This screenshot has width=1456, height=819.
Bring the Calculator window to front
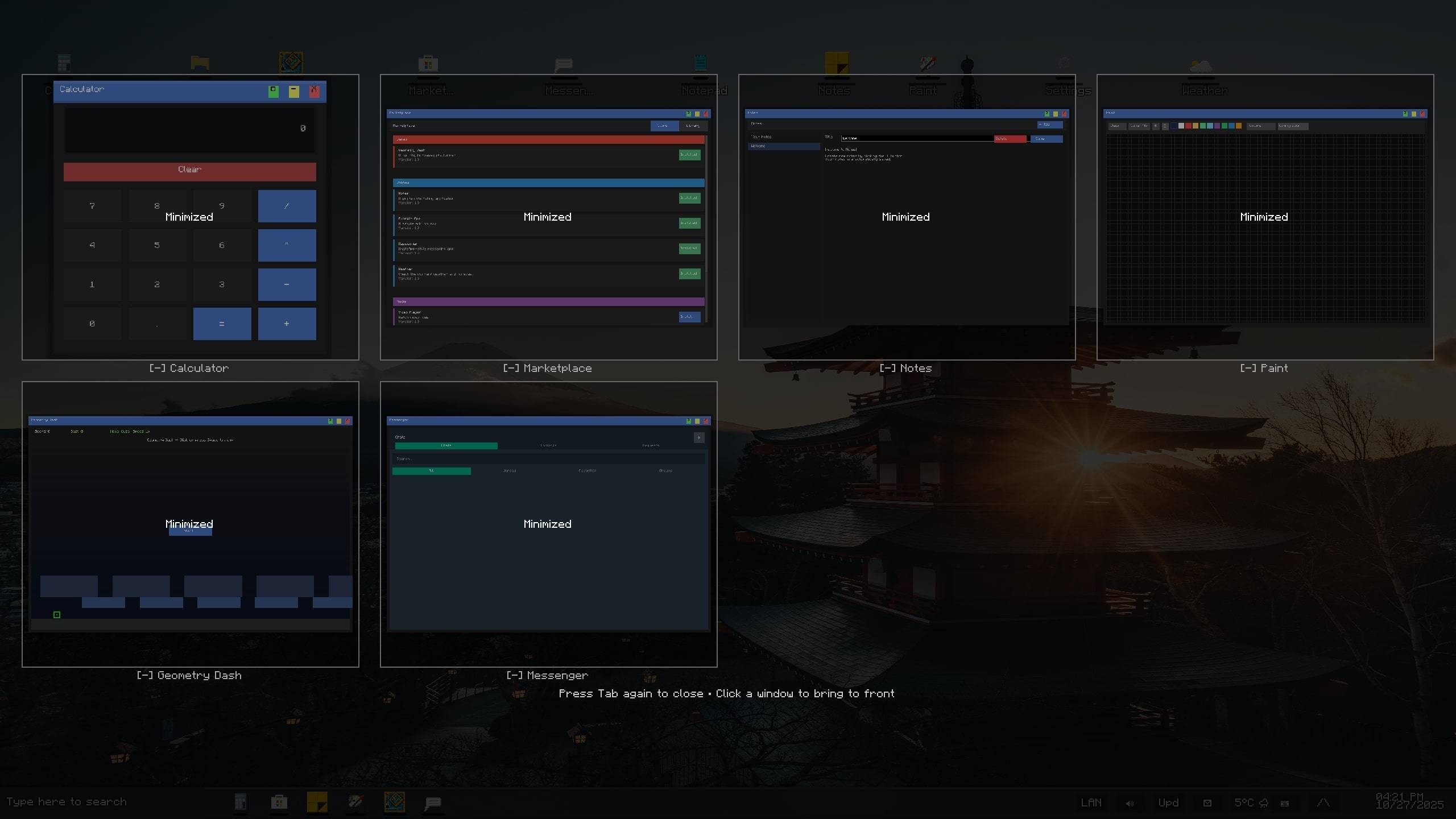(190, 217)
